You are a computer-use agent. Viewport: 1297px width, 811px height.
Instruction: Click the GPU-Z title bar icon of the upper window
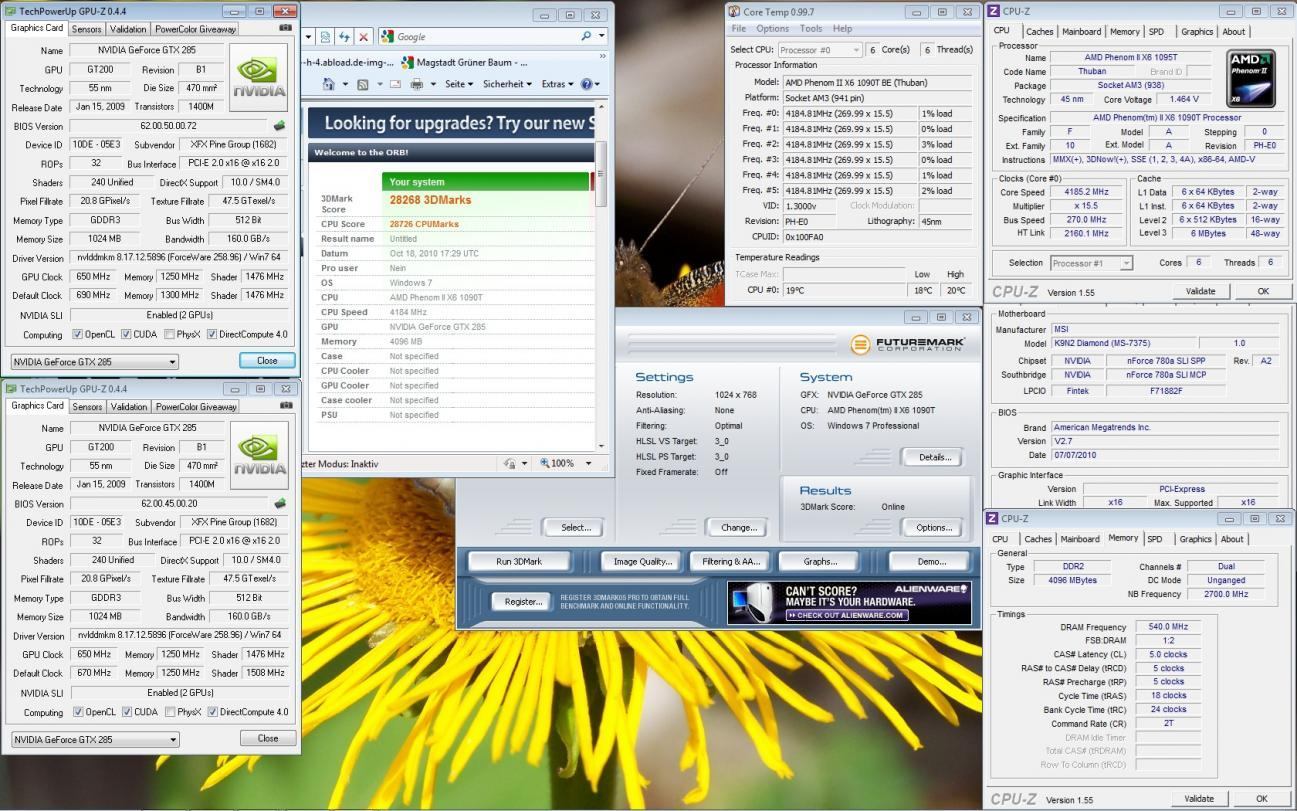point(11,11)
